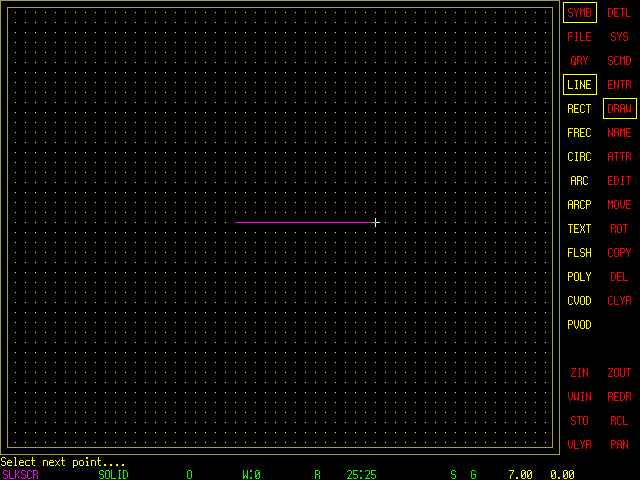The image size is (640, 480).
Task: Choose the RECT rectangle command
Action: pos(579,109)
